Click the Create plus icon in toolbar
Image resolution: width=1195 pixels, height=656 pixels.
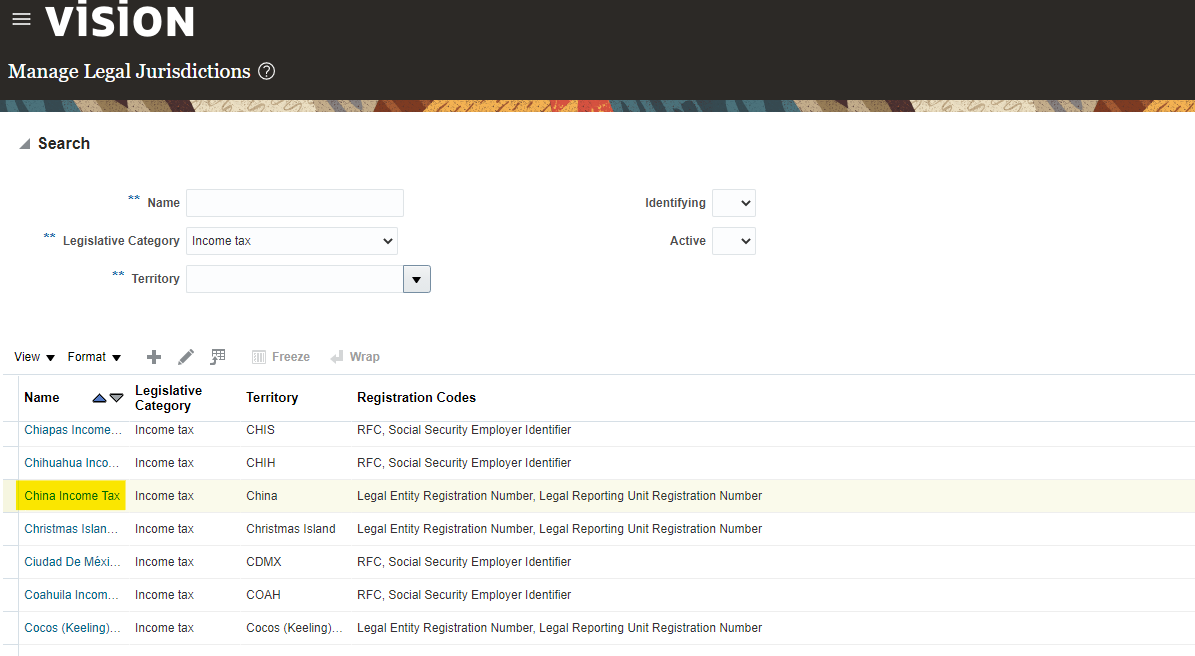[x=154, y=357]
